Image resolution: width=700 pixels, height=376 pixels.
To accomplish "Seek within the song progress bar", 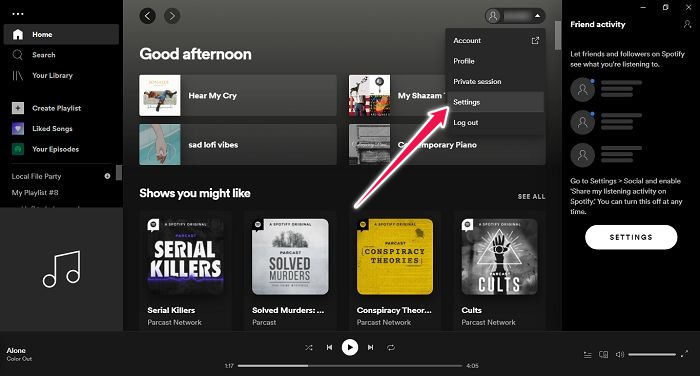I will pos(350,366).
